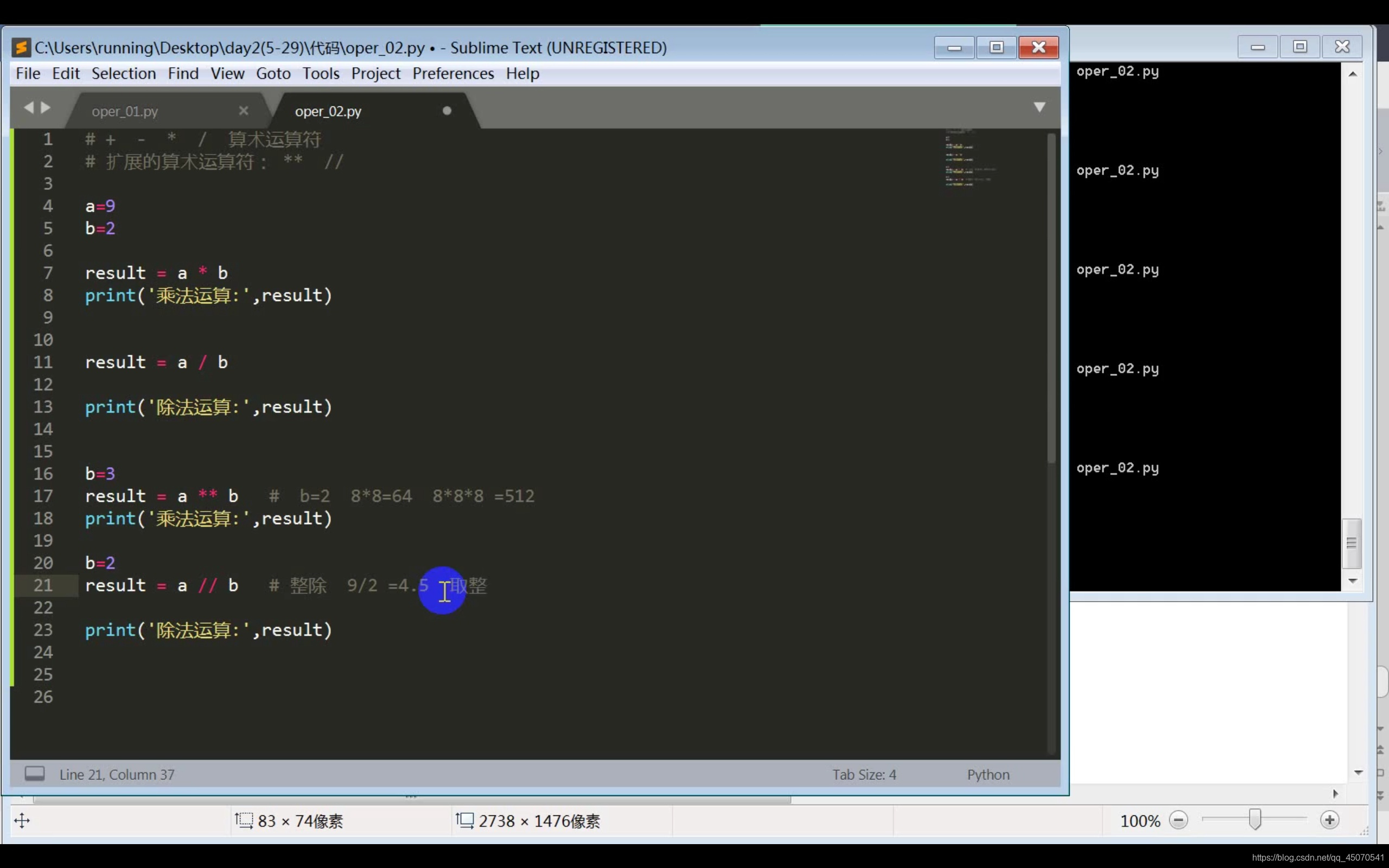Screen dimensions: 1389x868
Task: Open the tab list dropdown arrow
Action: [1039, 107]
